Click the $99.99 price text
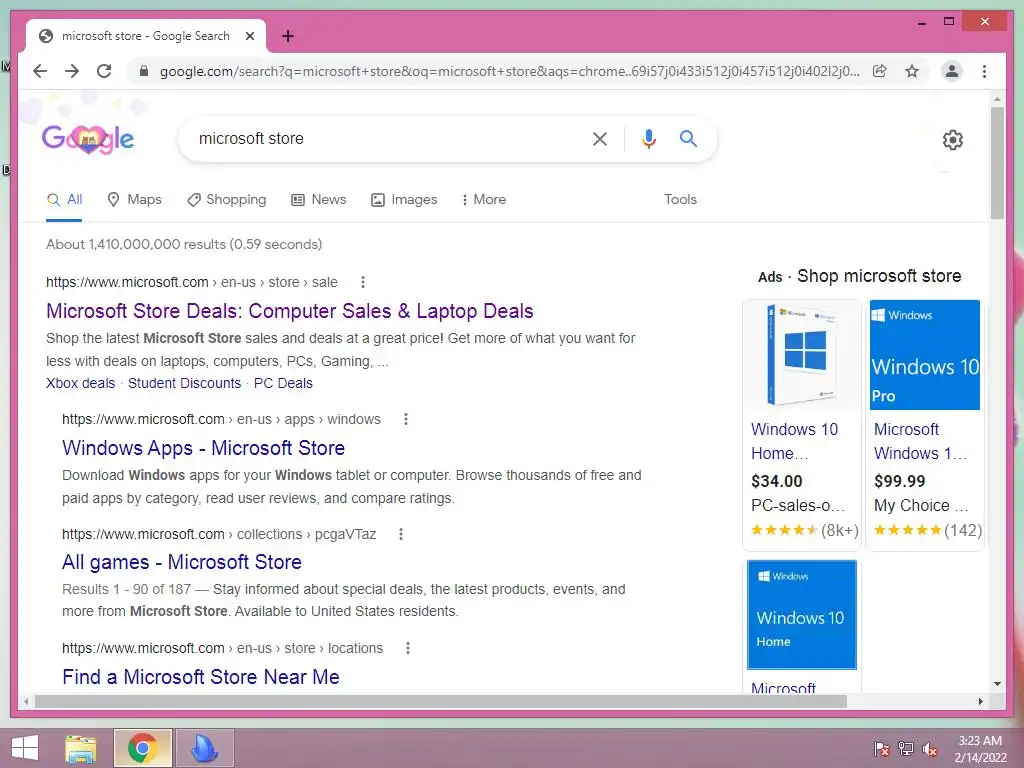 pos(899,481)
